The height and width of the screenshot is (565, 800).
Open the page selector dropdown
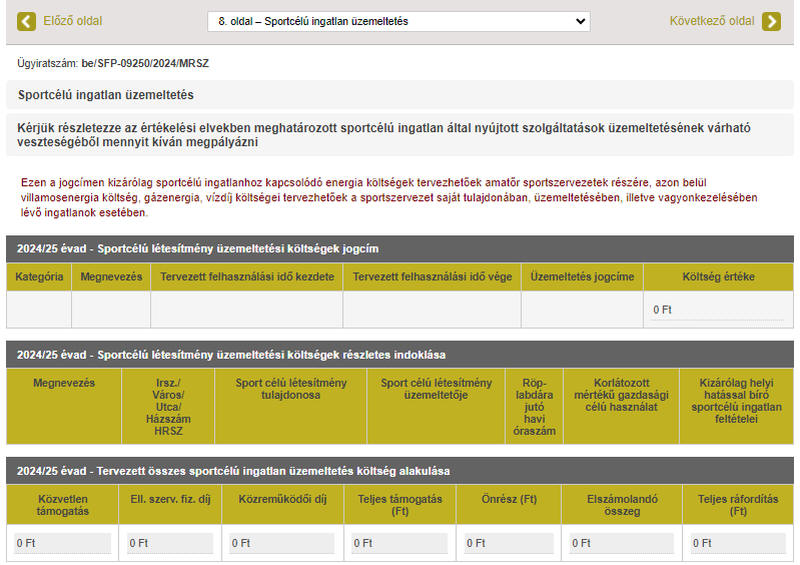click(398, 21)
